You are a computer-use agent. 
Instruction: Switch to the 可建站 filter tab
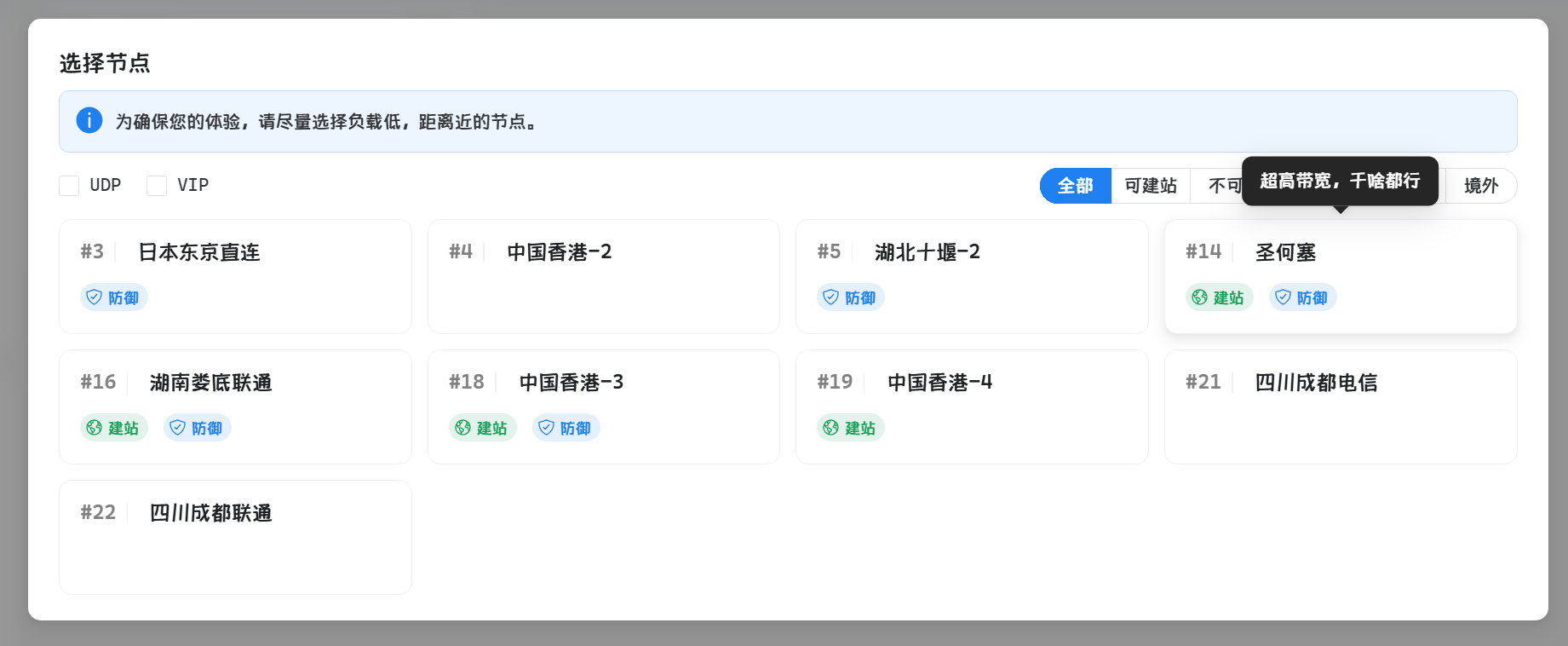click(1151, 186)
